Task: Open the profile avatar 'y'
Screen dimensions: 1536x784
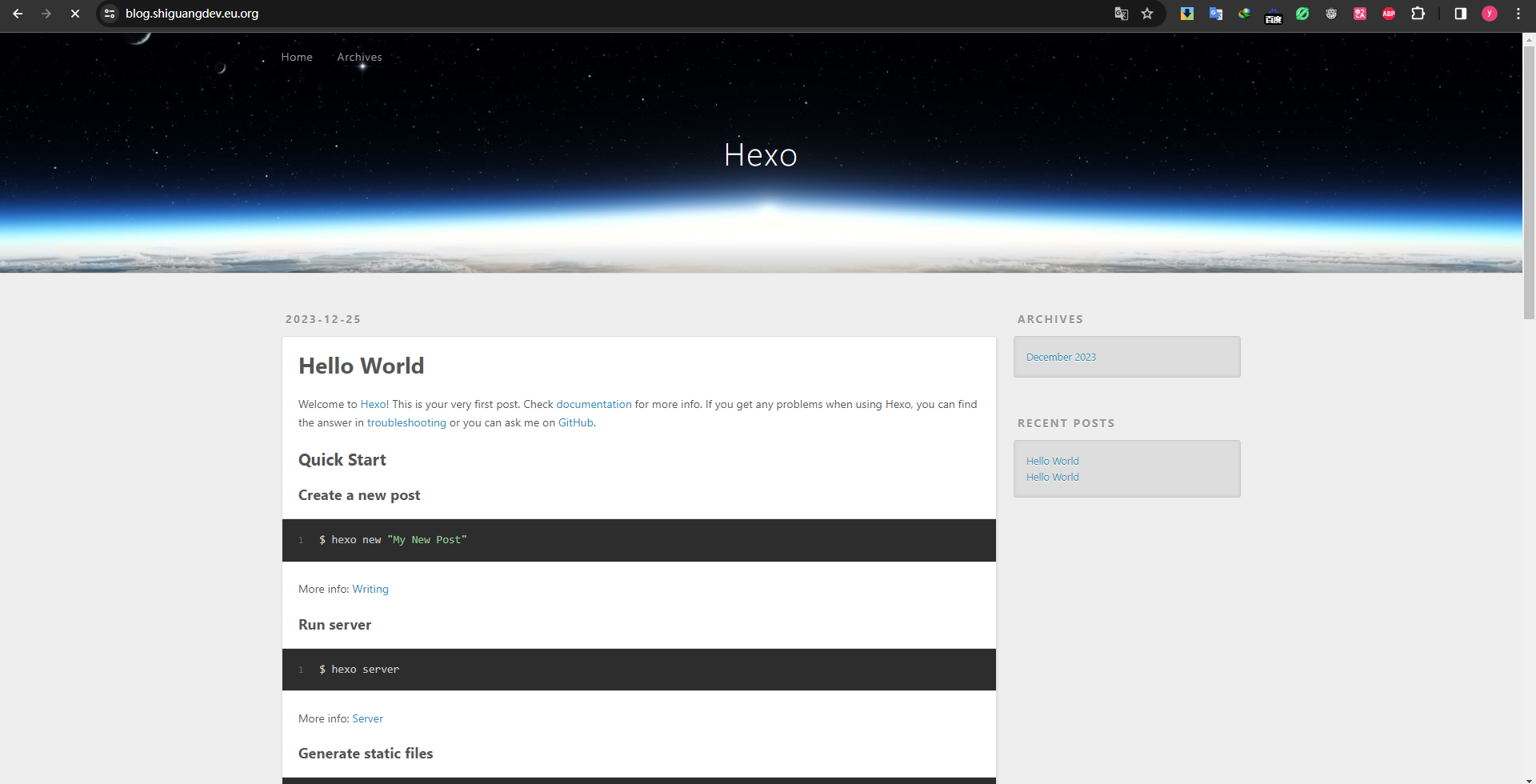Action: pos(1490,14)
